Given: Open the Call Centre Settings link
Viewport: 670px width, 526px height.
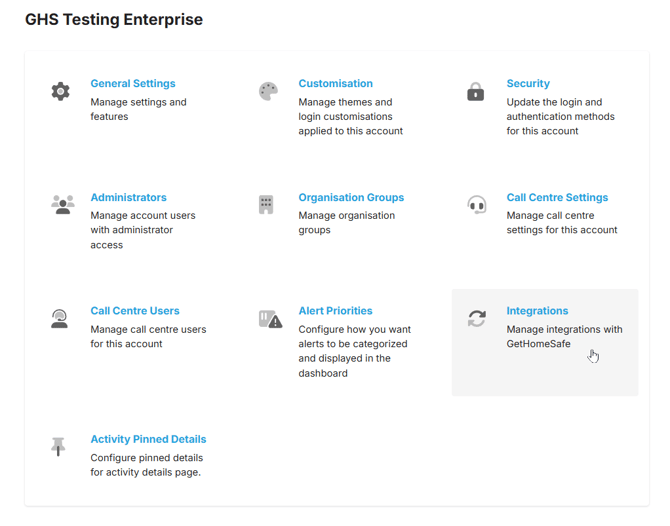Looking at the screenshot, I should point(557,198).
